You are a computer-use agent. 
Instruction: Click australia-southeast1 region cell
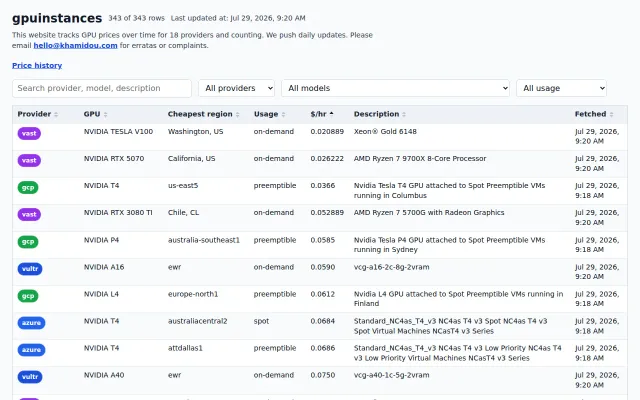[x=204, y=240]
